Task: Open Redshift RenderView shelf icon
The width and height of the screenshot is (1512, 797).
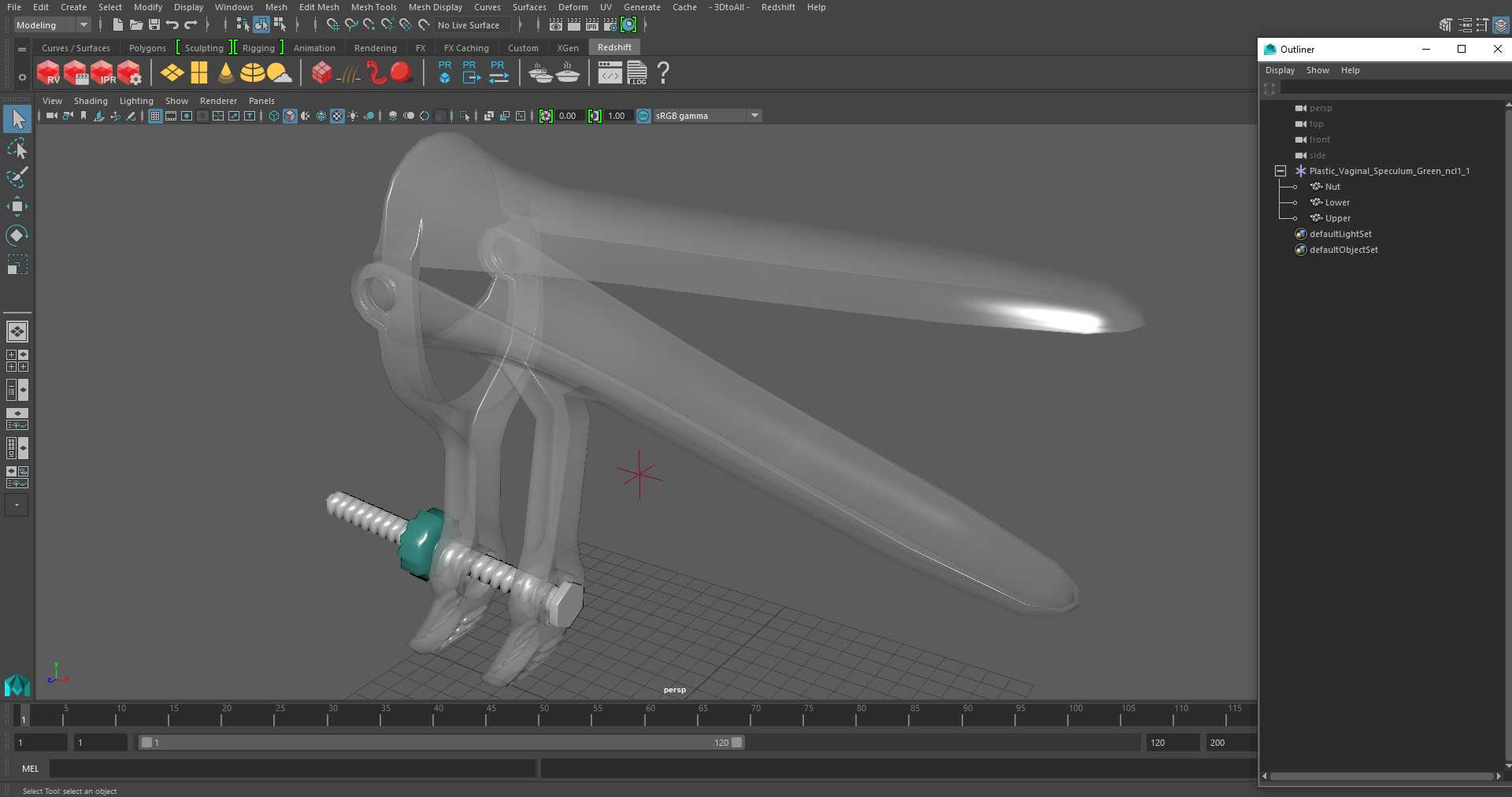Action: click(x=49, y=73)
